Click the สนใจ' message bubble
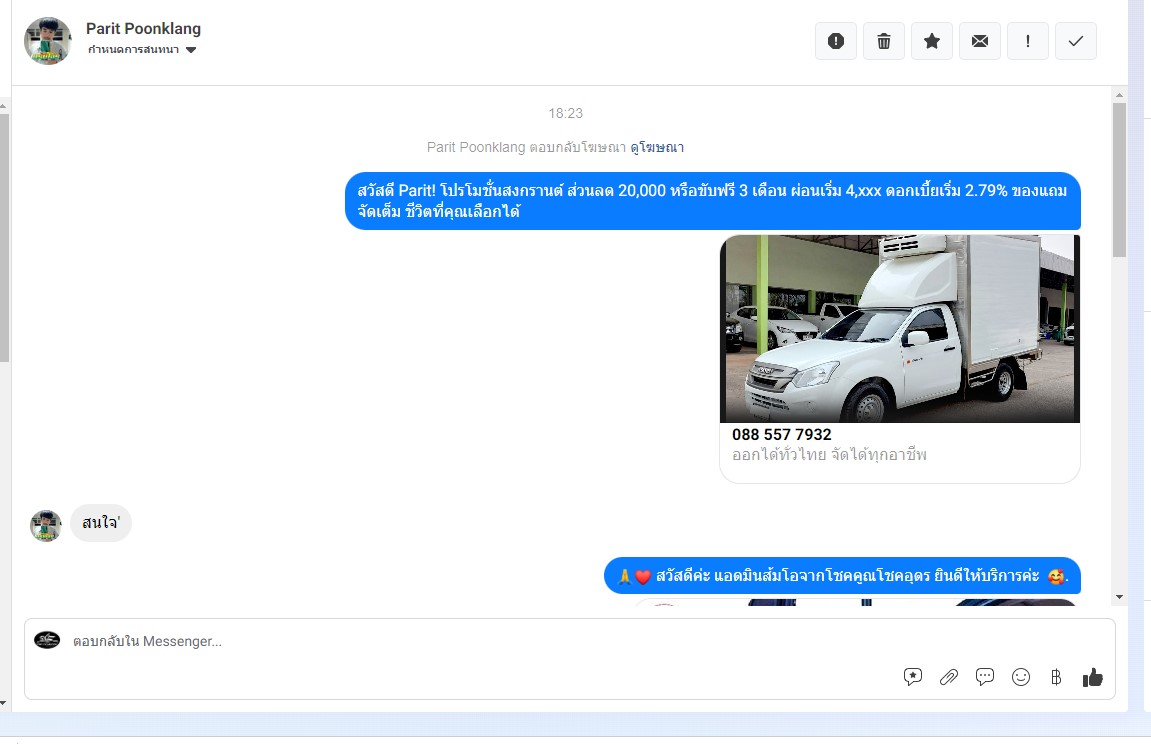The height and width of the screenshot is (744, 1151). (101, 523)
